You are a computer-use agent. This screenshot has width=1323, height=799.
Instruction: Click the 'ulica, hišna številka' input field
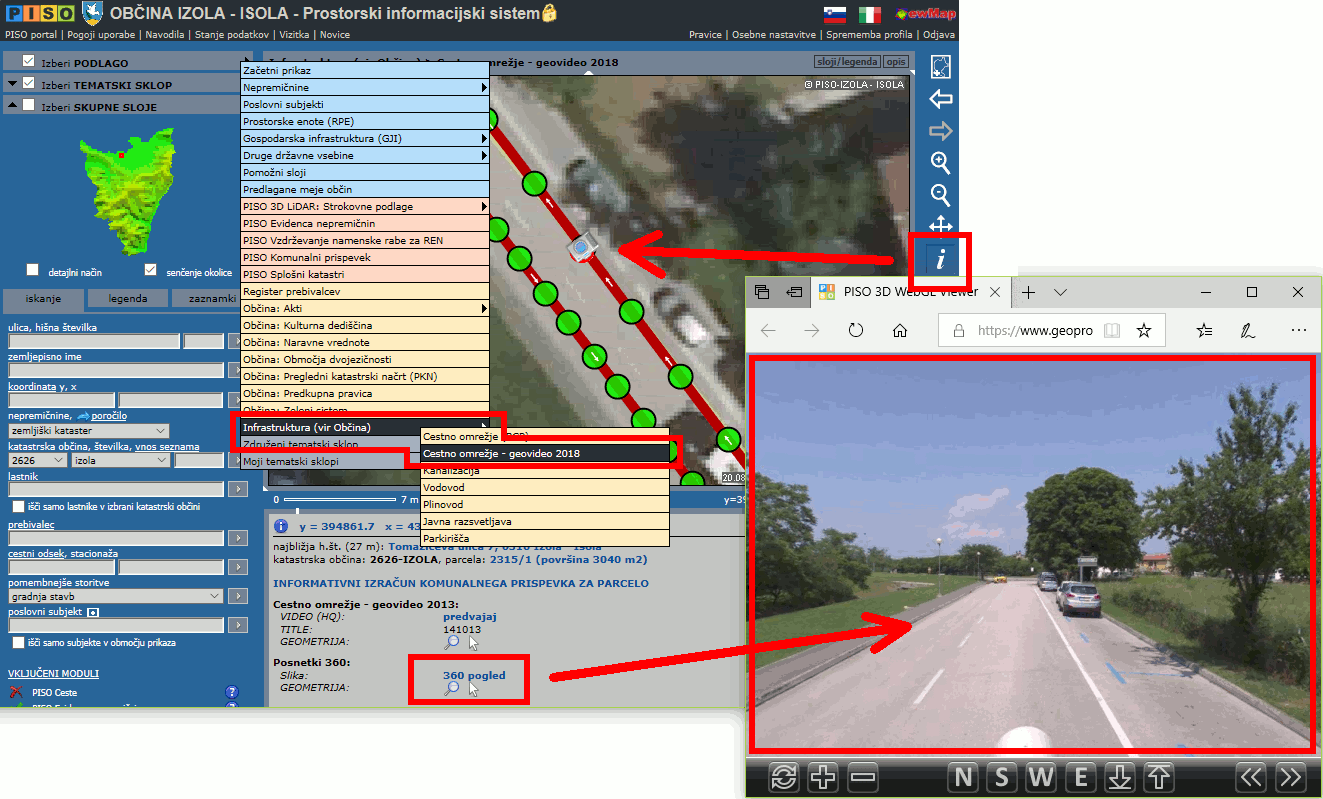click(x=94, y=342)
